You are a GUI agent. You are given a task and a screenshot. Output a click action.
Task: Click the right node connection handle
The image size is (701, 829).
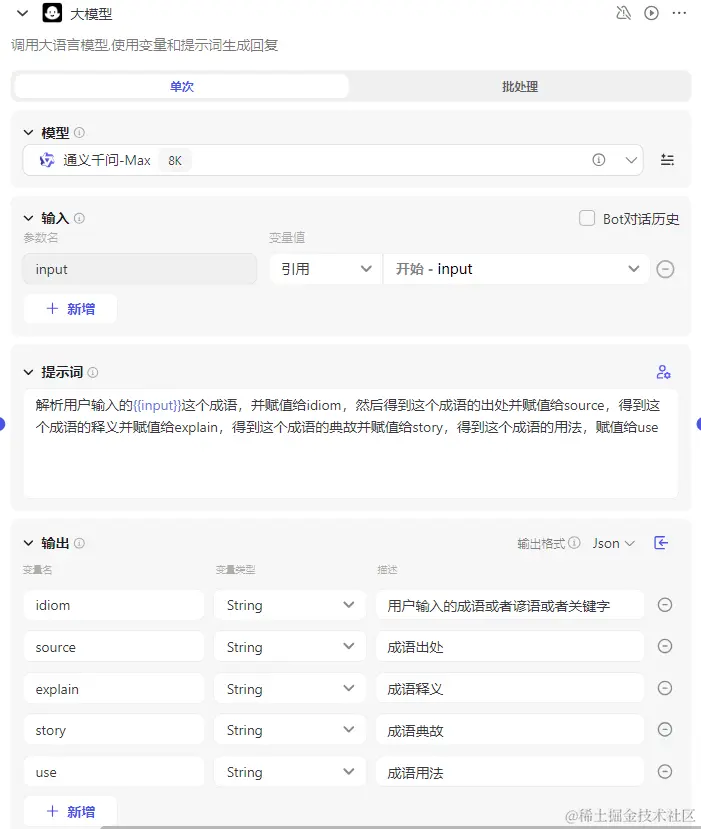point(698,423)
